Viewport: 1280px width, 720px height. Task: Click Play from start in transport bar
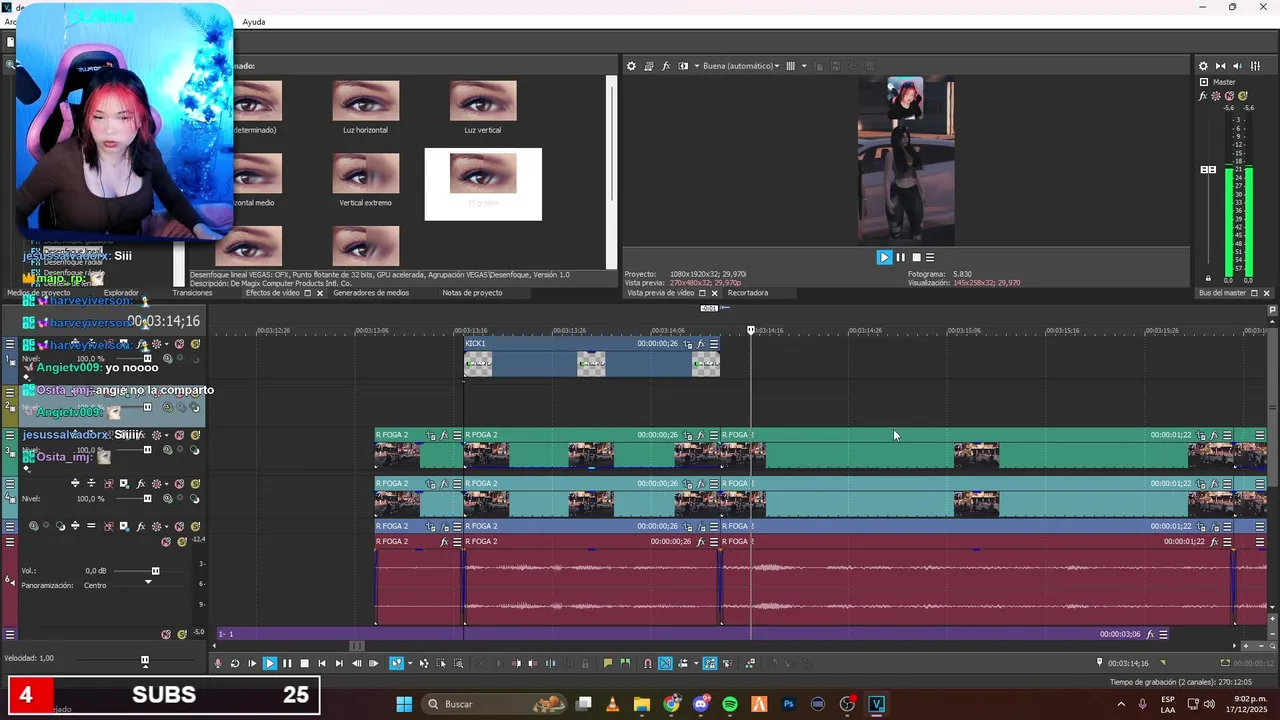(252, 663)
